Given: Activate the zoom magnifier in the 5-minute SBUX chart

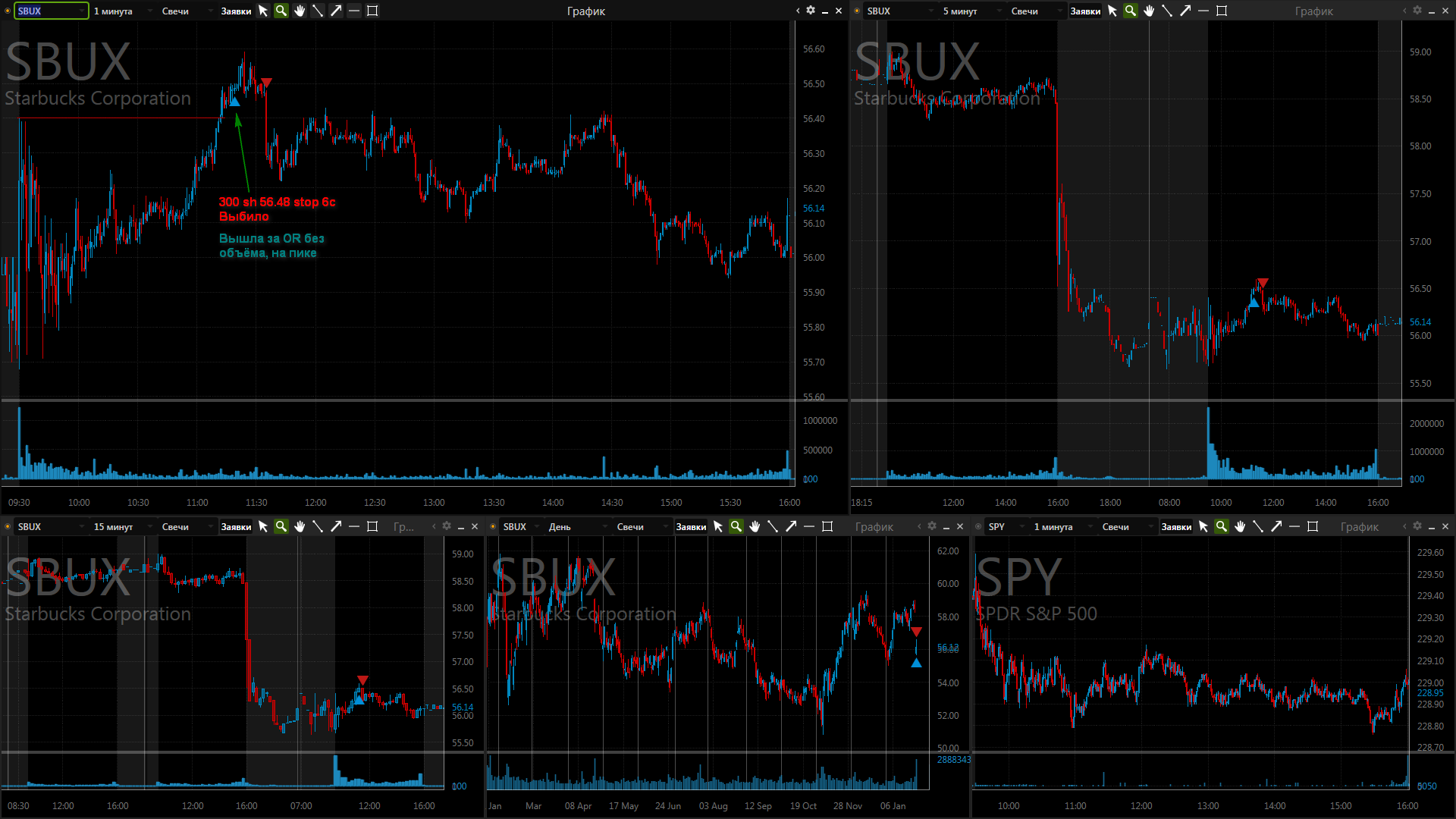Looking at the screenshot, I should click(x=1131, y=11).
